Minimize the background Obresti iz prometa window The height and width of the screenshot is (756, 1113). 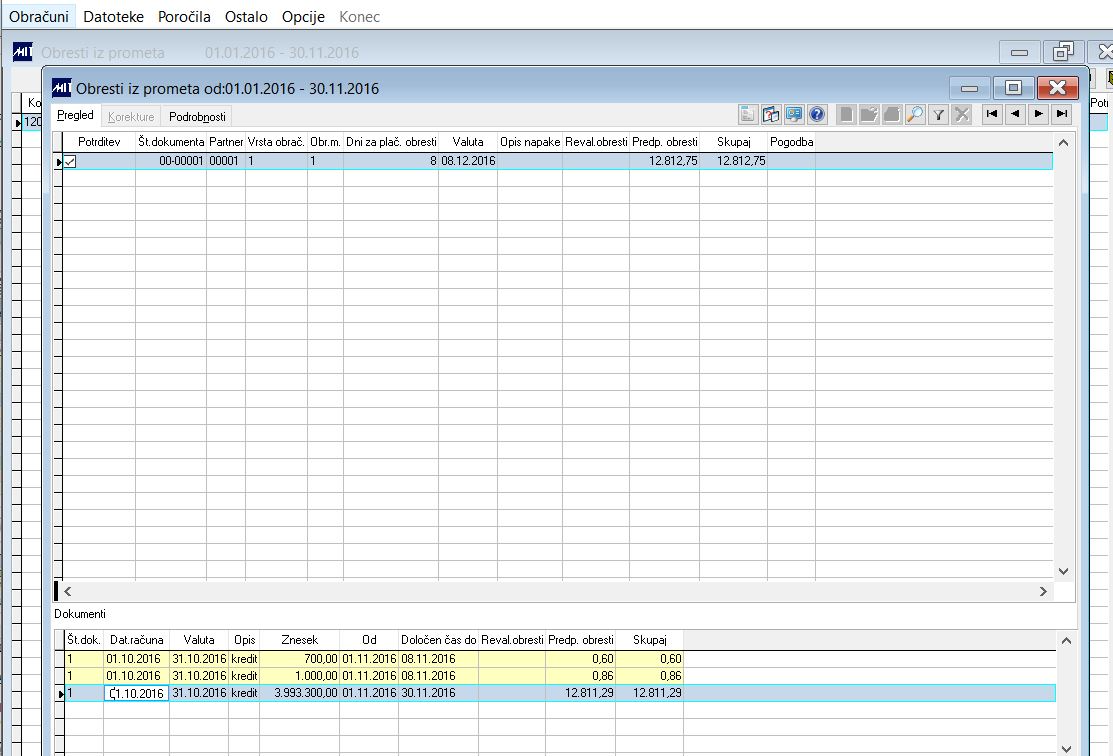pos(1019,52)
